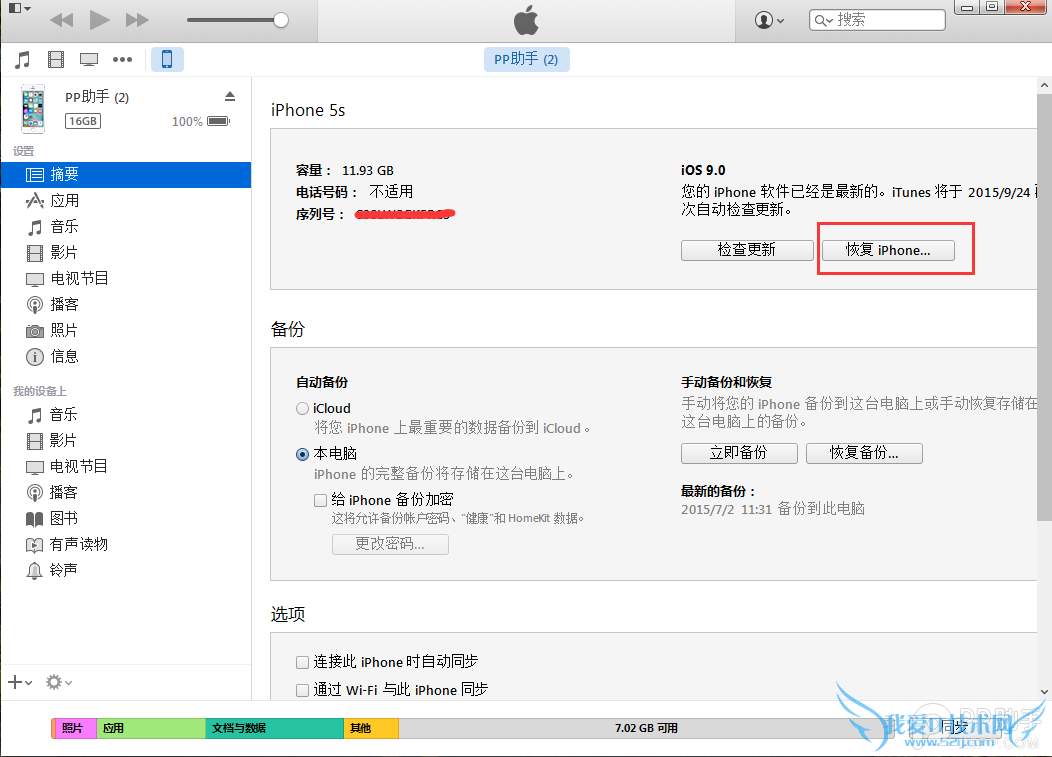Click 检查更新 button
The height and width of the screenshot is (757, 1052).
coord(747,250)
